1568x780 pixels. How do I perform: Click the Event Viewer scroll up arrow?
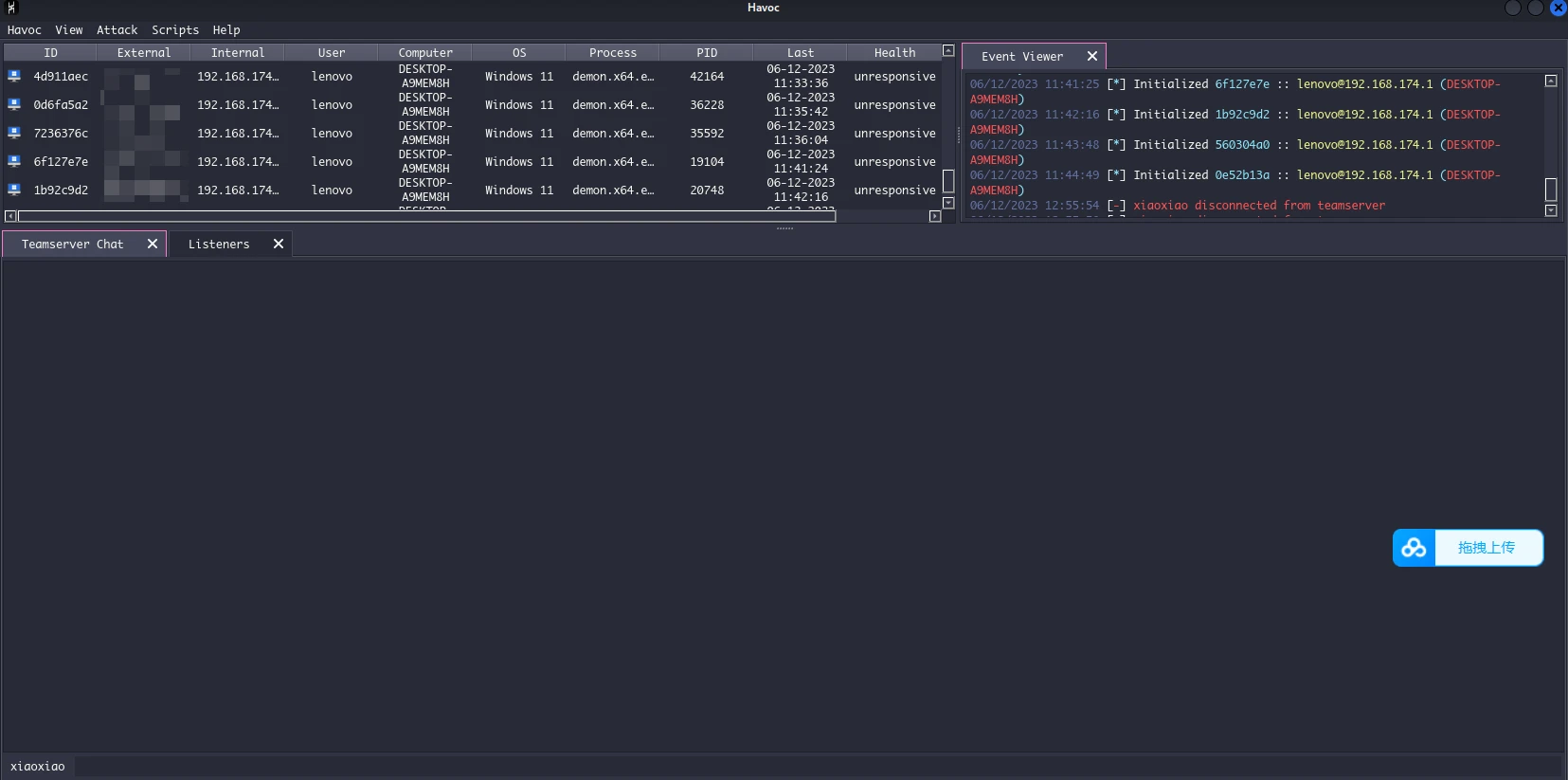1551,81
